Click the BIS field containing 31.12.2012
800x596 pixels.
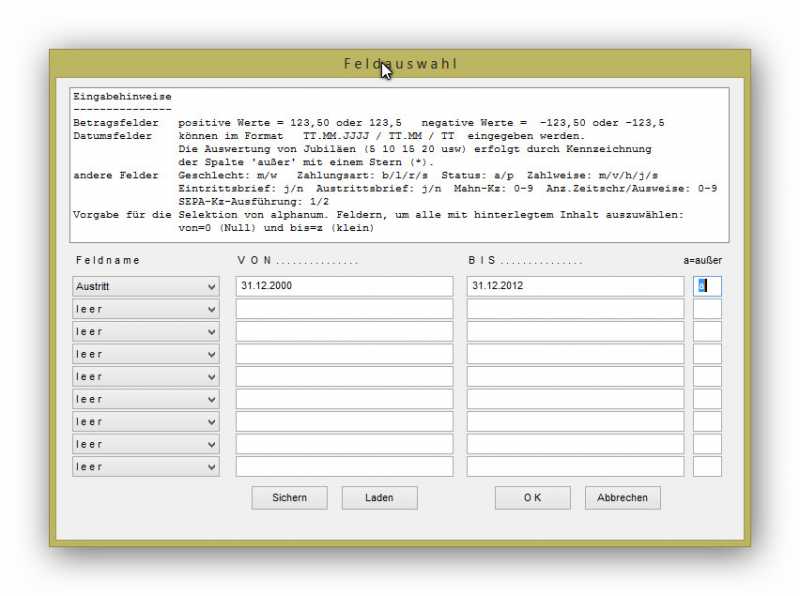(x=575, y=286)
